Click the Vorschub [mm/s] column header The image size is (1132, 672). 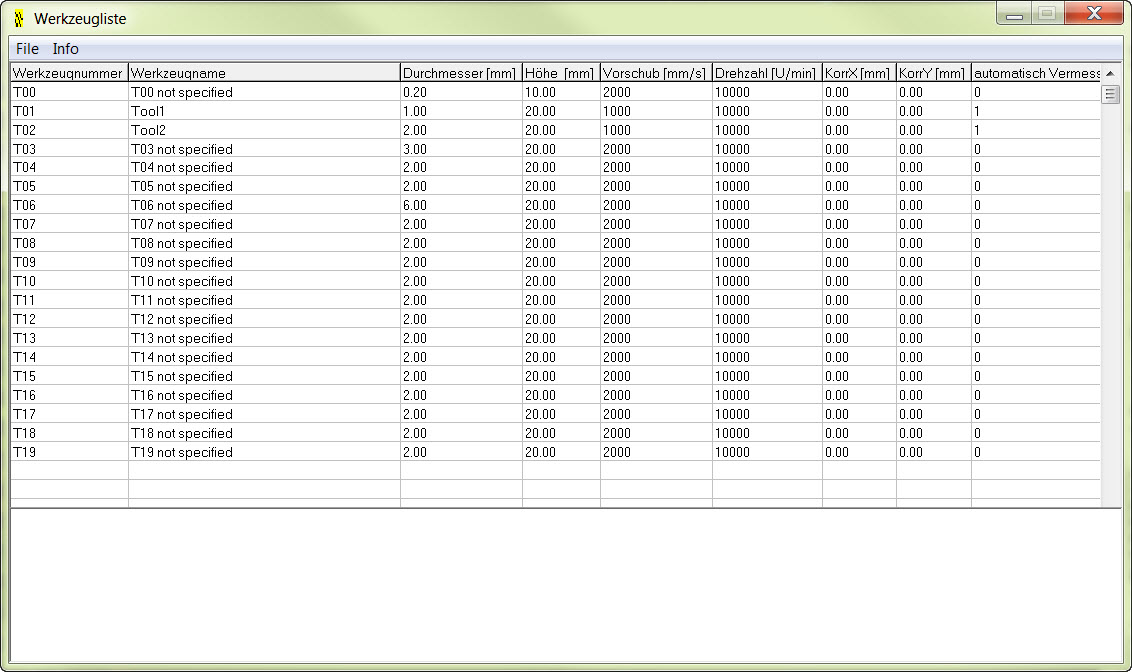[x=655, y=73]
